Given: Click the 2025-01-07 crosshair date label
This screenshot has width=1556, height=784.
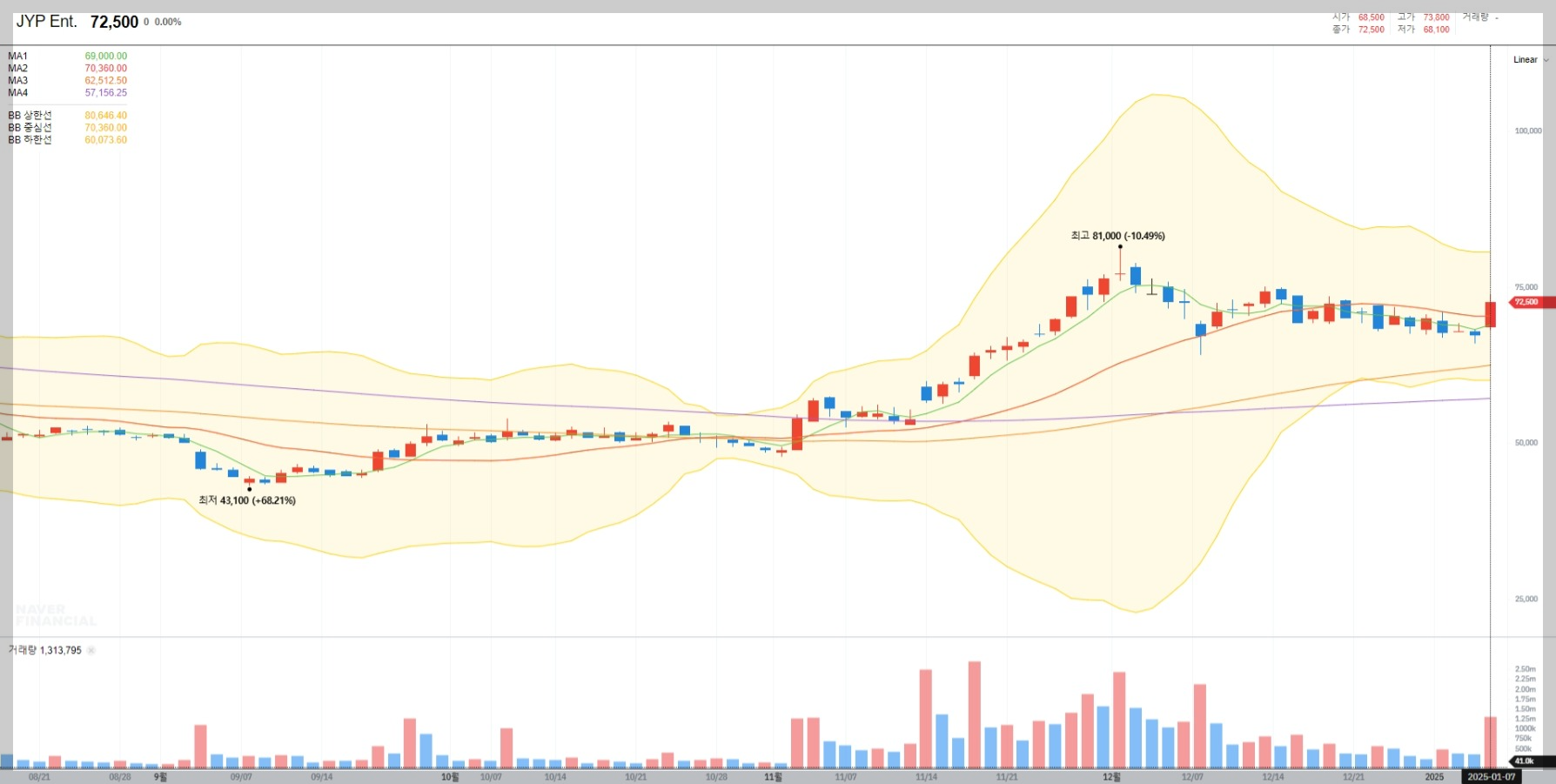Looking at the screenshot, I should point(1491,777).
